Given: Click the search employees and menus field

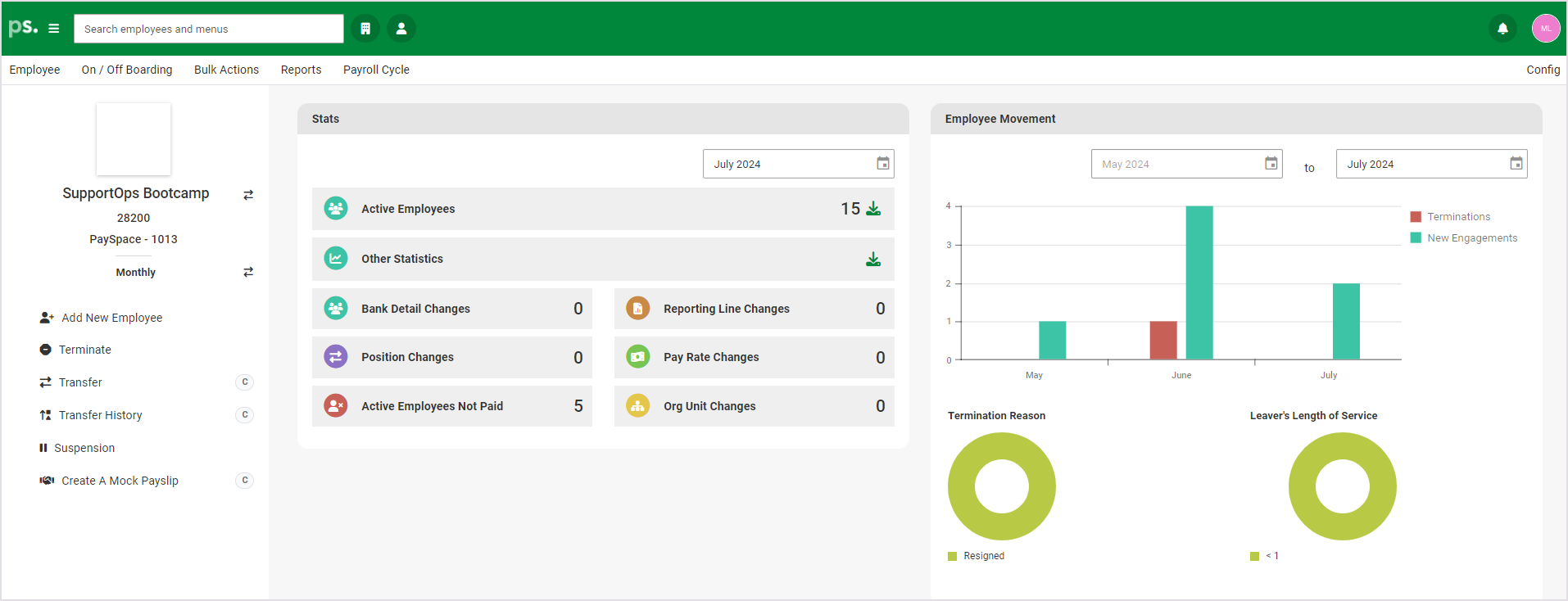Looking at the screenshot, I should [x=209, y=29].
